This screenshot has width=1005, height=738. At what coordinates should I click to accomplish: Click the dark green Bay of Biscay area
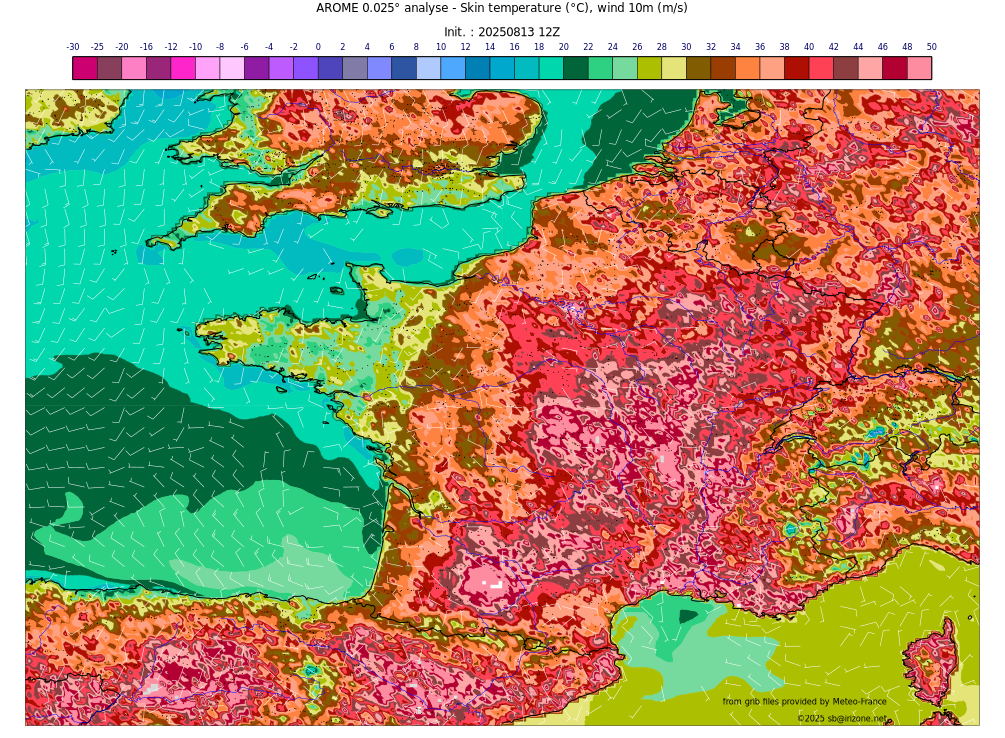click(150, 430)
